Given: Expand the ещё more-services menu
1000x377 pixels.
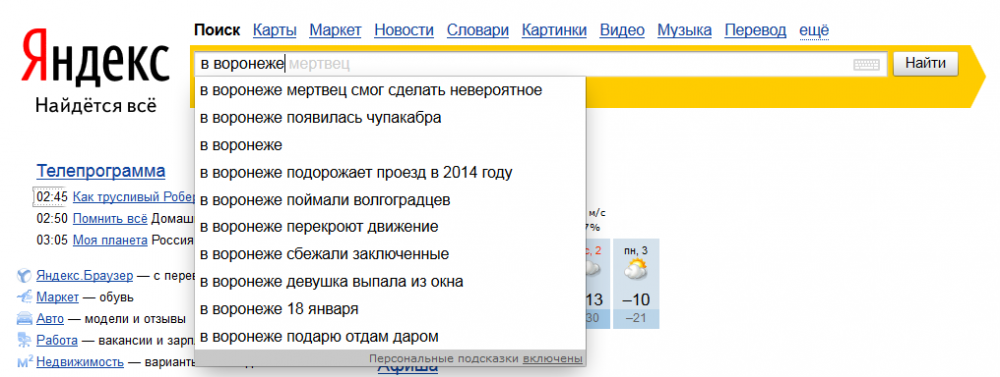Looking at the screenshot, I should click(814, 30).
